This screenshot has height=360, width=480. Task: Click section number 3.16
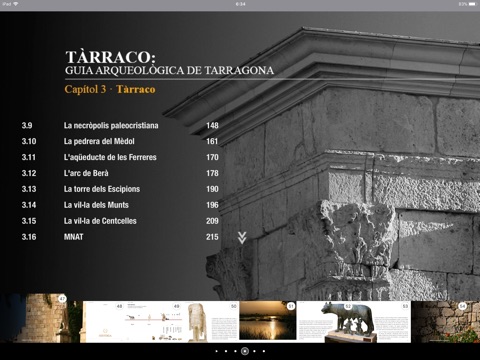coord(29,237)
